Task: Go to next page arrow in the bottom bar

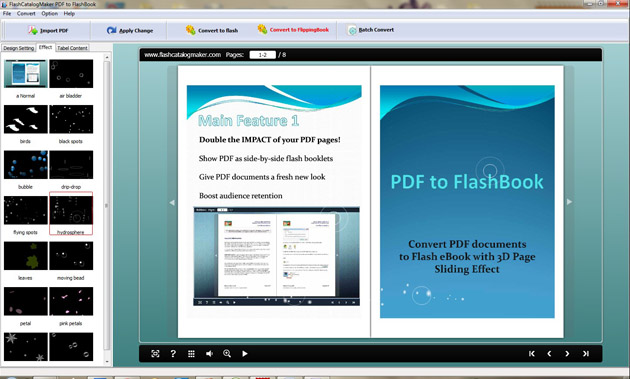Action: pos(567,354)
